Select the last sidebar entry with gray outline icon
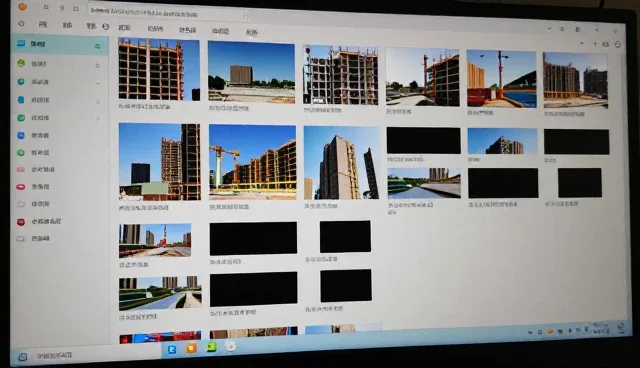640x368 pixels. click(33, 239)
